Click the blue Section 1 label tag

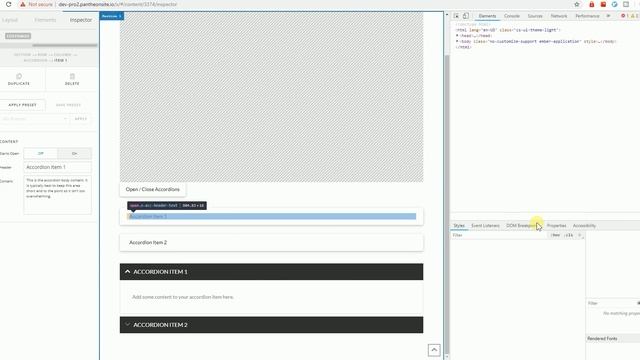pyautogui.click(x=111, y=16)
